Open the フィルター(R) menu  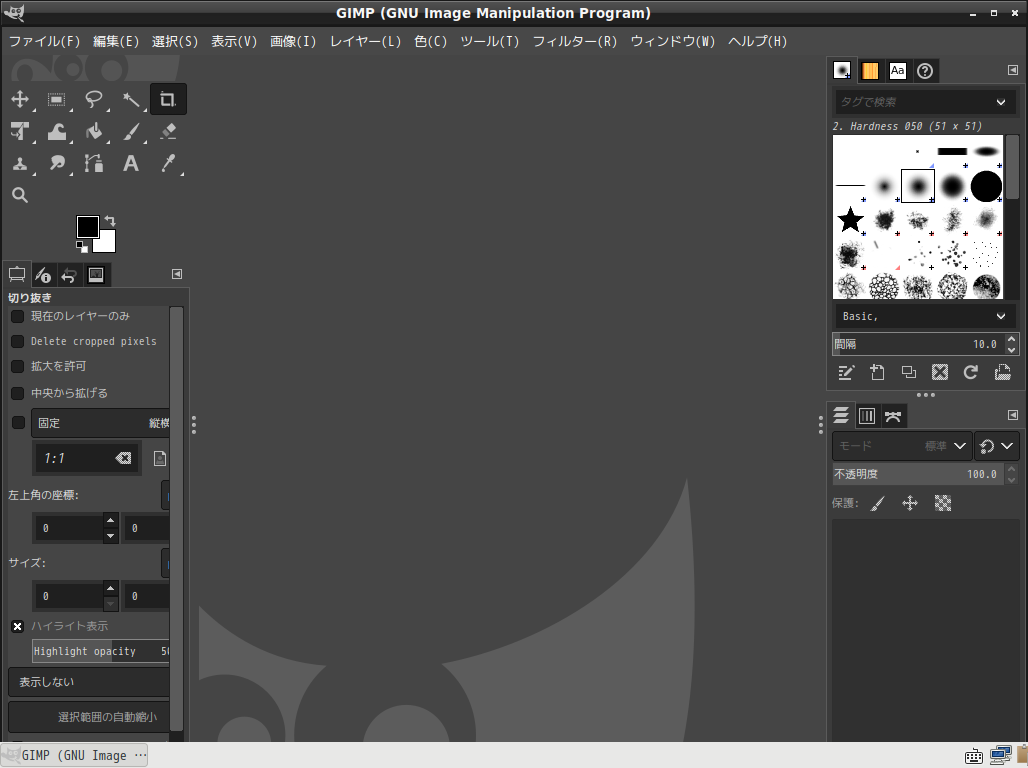click(575, 41)
